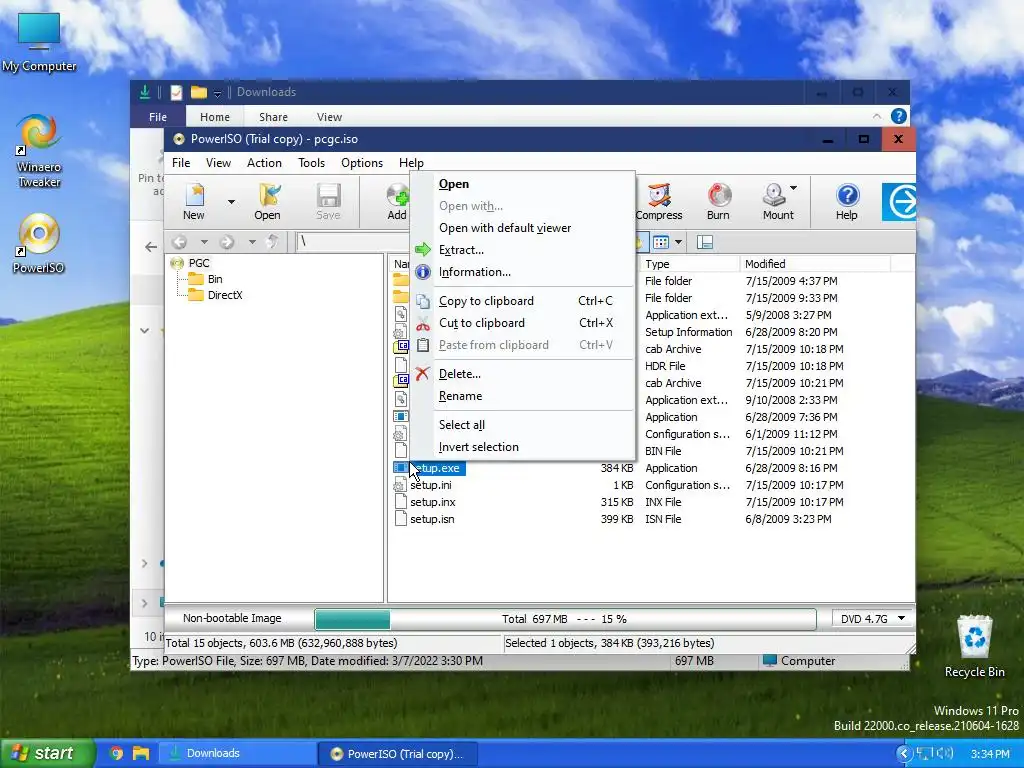This screenshot has width=1024, height=768.
Task: Open the Forward history dropdown arrow
Action: pyautogui.click(x=251, y=242)
